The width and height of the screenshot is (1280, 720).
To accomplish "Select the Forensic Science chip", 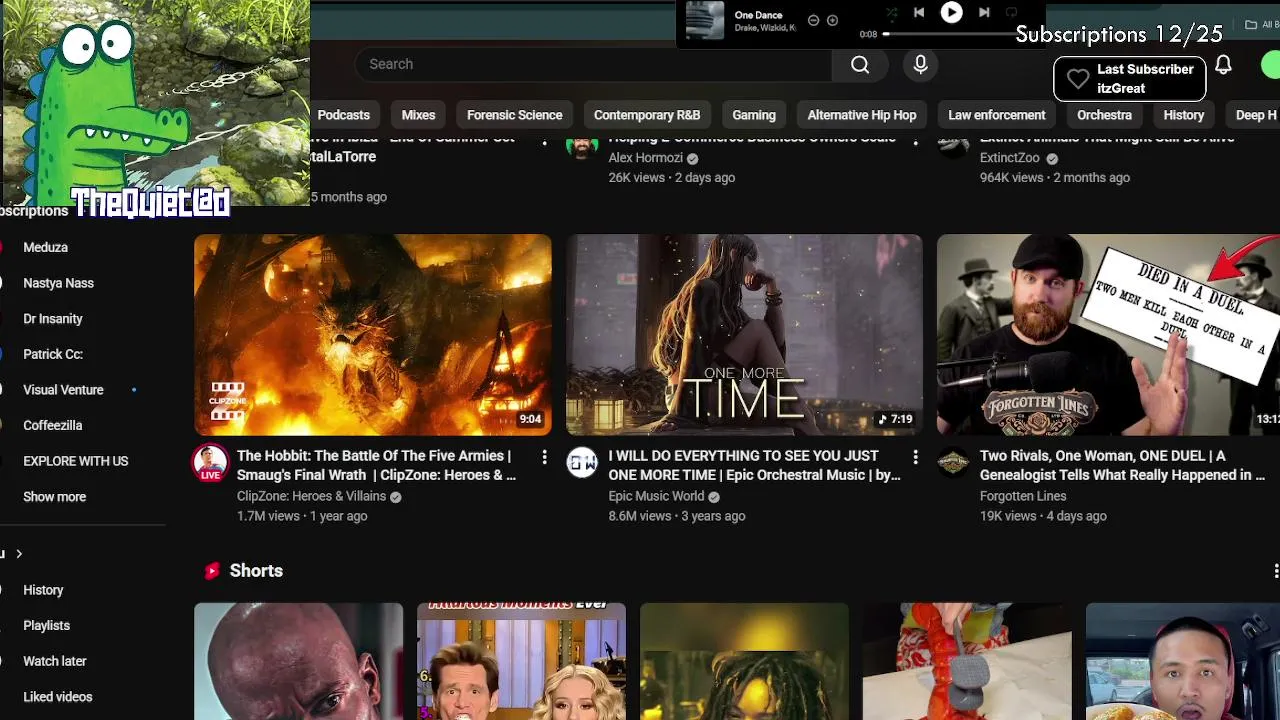I will click(x=514, y=115).
